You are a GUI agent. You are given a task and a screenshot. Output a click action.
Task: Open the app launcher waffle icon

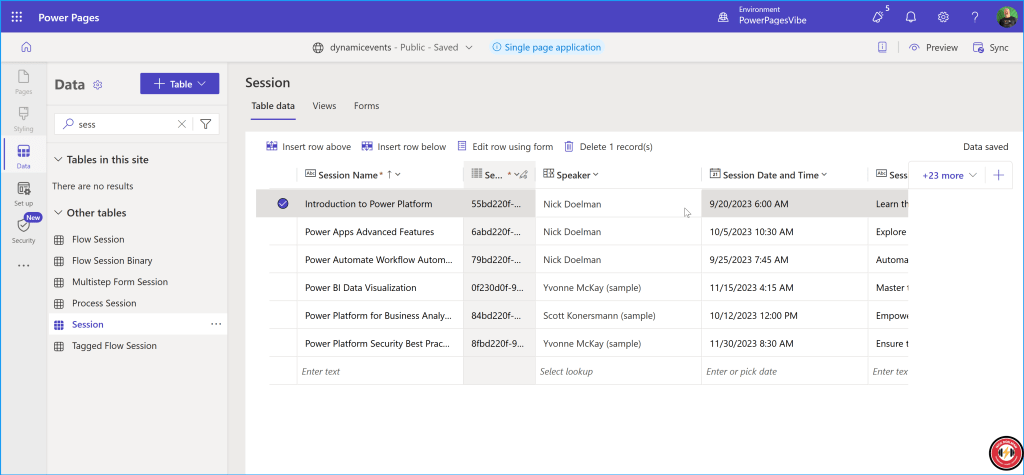pyautogui.click(x=16, y=17)
